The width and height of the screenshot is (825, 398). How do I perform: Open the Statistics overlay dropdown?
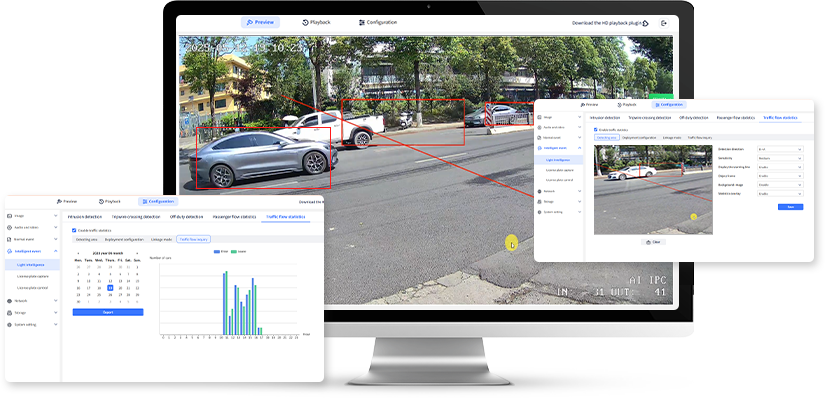pyautogui.click(x=780, y=194)
